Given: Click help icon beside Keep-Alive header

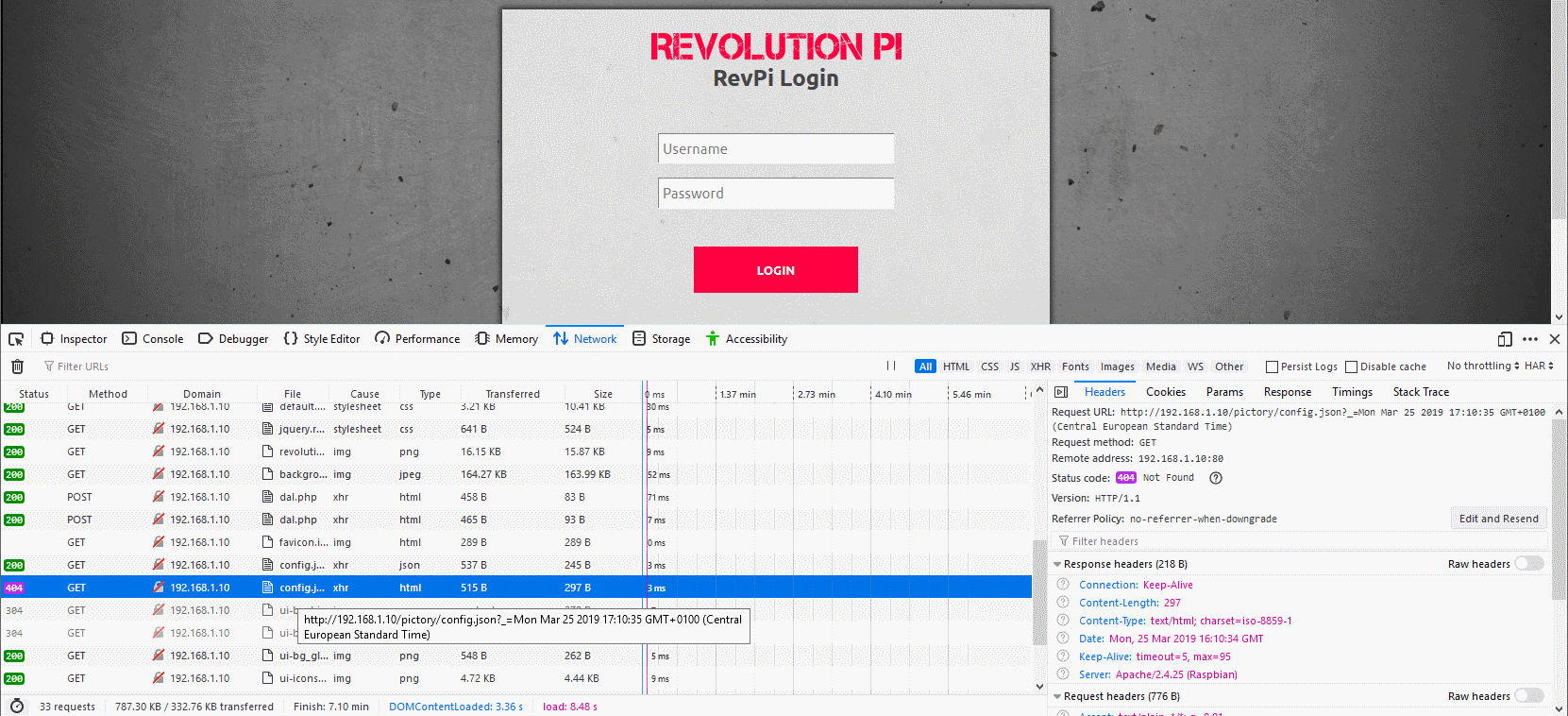Looking at the screenshot, I should [x=1063, y=656].
